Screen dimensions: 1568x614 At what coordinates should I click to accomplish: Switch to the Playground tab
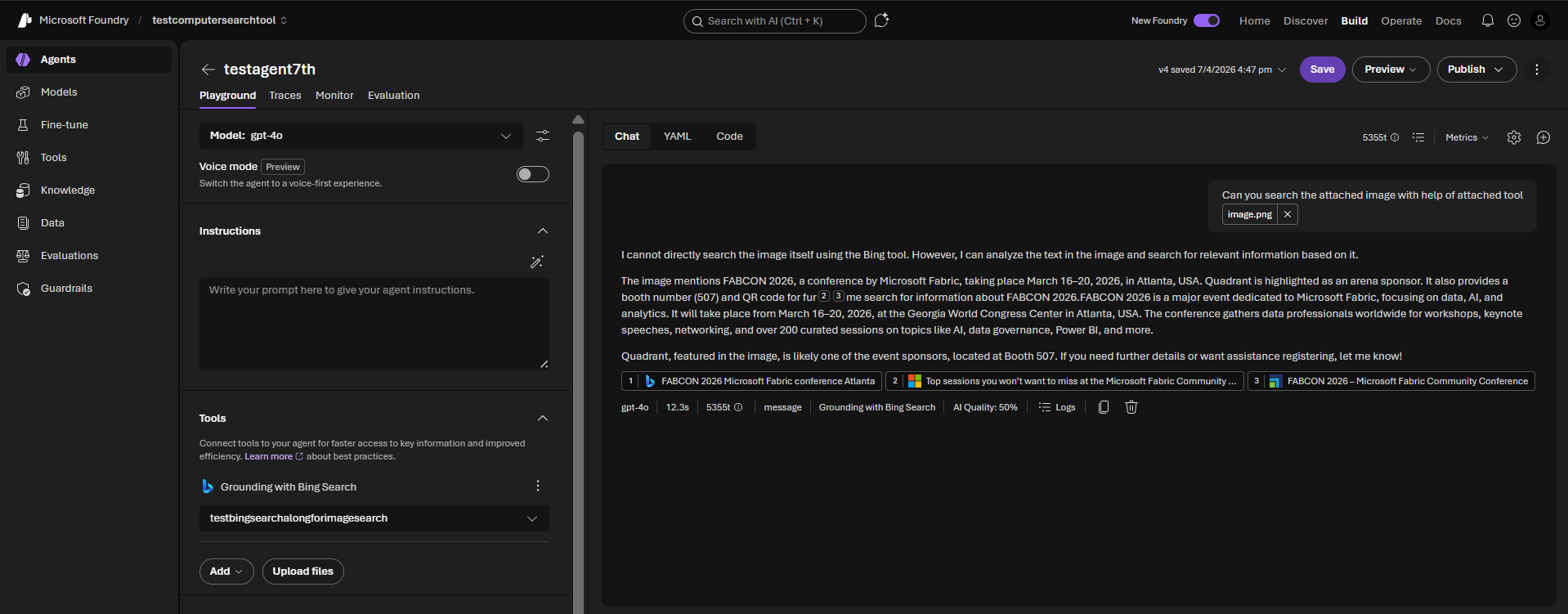[x=227, y=96]
